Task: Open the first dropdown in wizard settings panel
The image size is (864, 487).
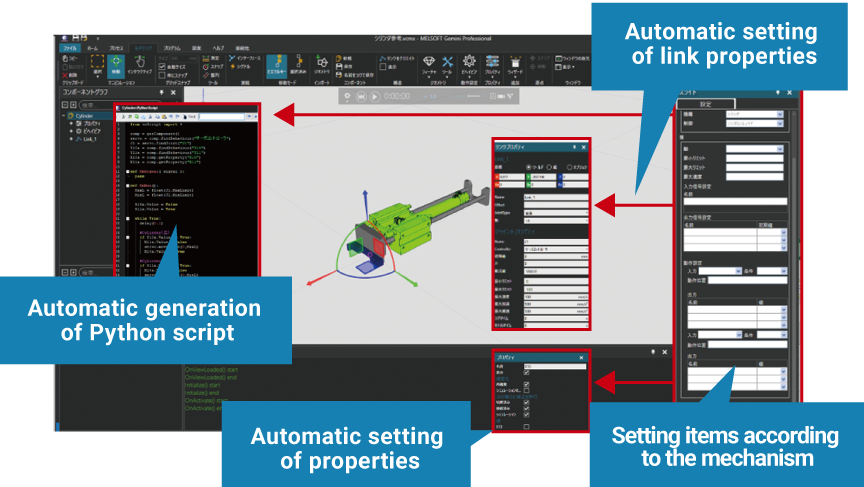Action: [x=754, y=115]
